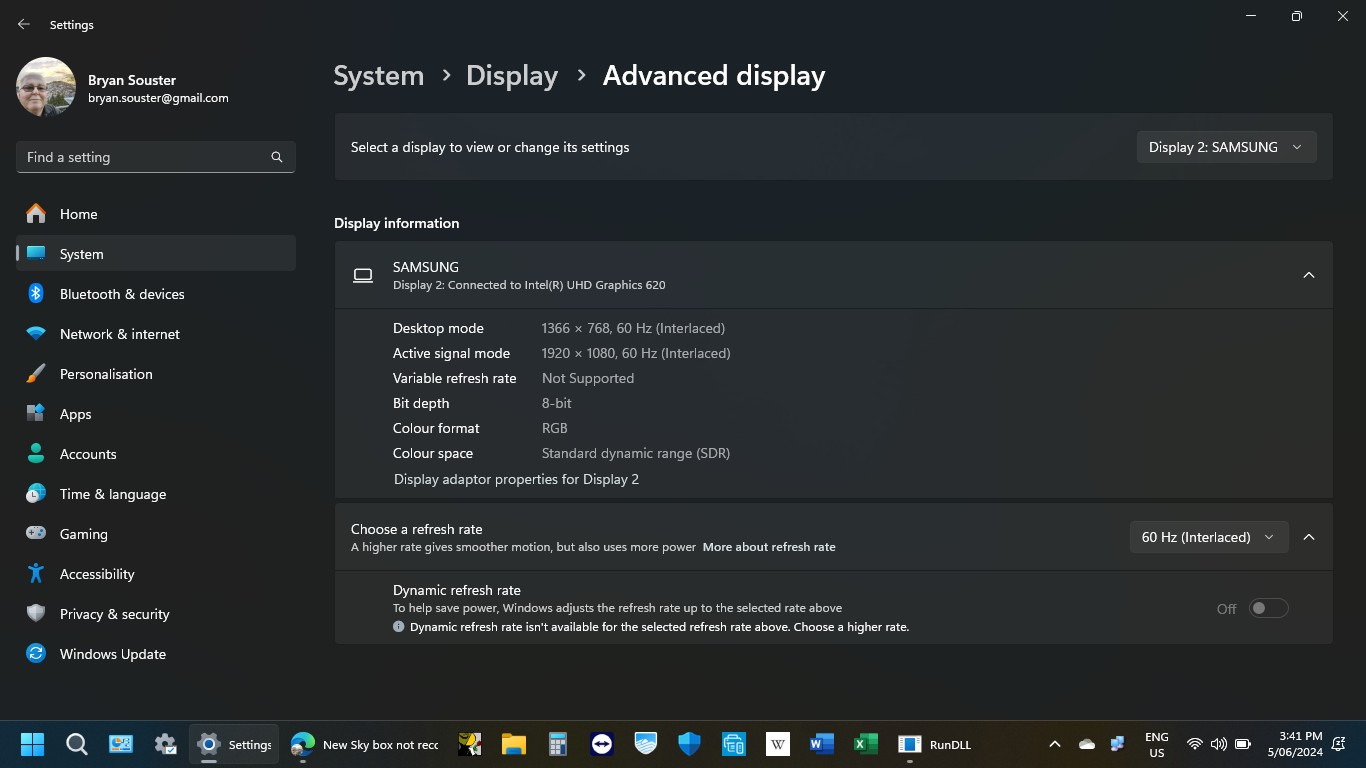
Task: Focus the Find a setting search box
Action: click(156, 157)
